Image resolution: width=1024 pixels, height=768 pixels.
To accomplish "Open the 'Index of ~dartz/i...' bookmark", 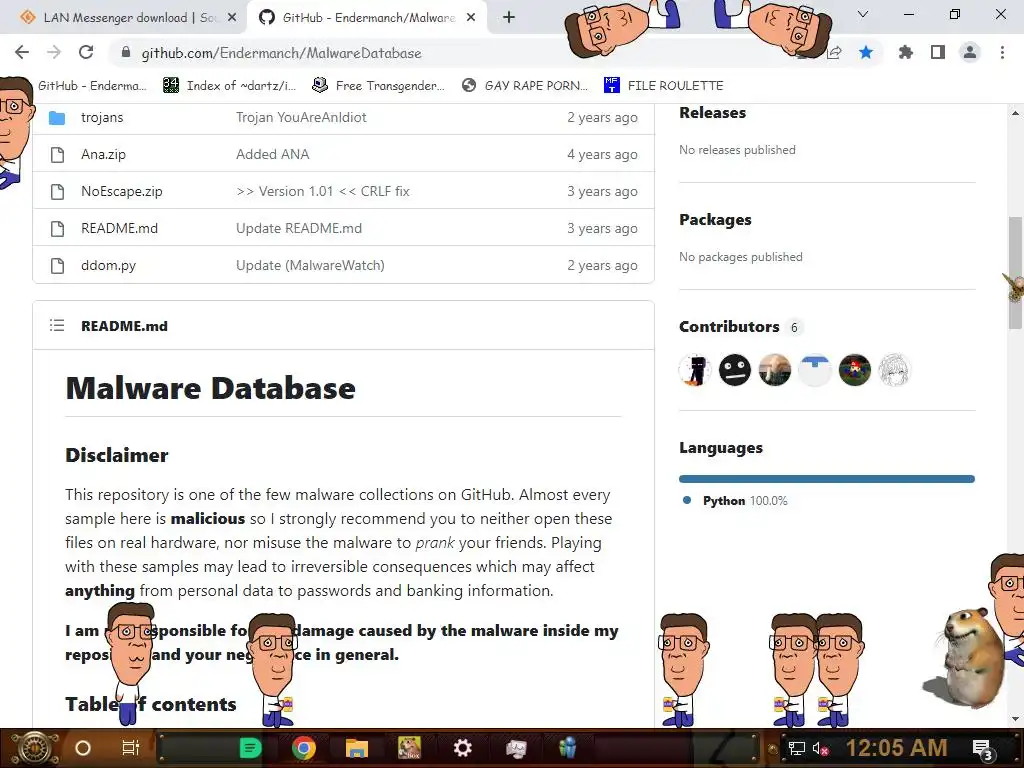I will point(229,85).
